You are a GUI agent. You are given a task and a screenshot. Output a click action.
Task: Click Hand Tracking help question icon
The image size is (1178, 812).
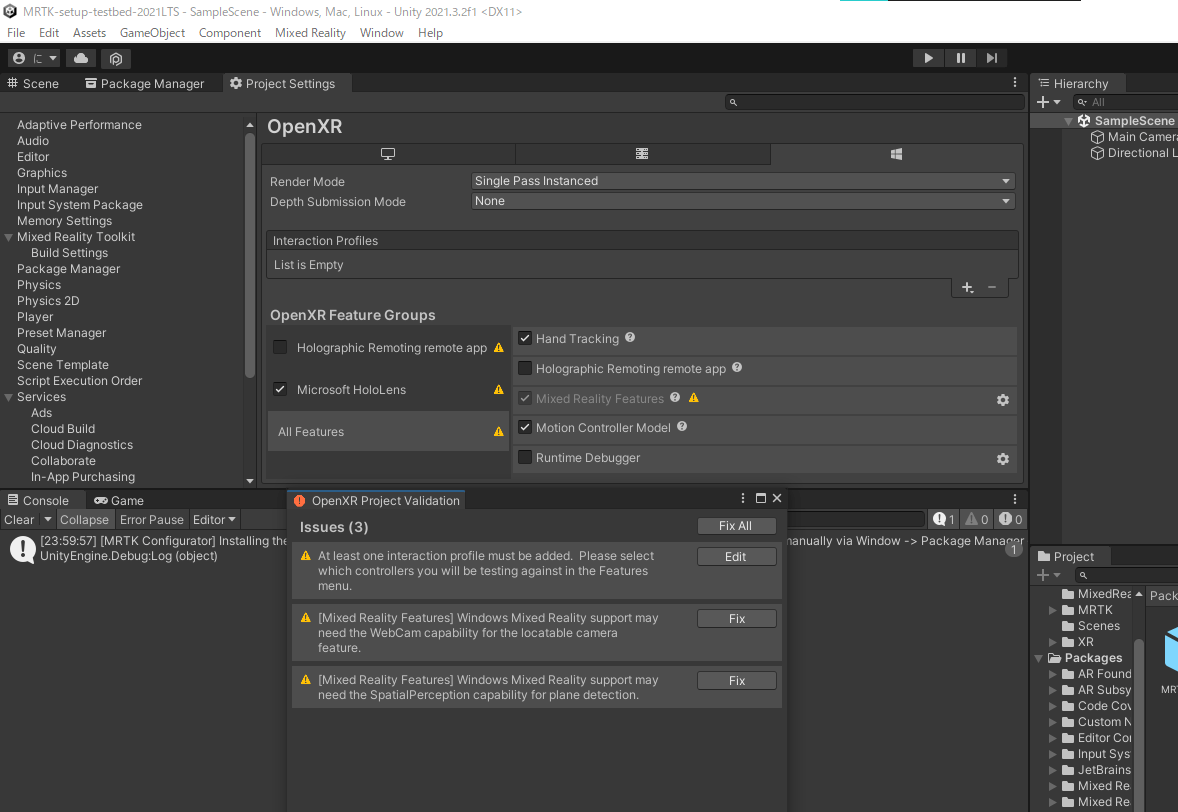630,338
